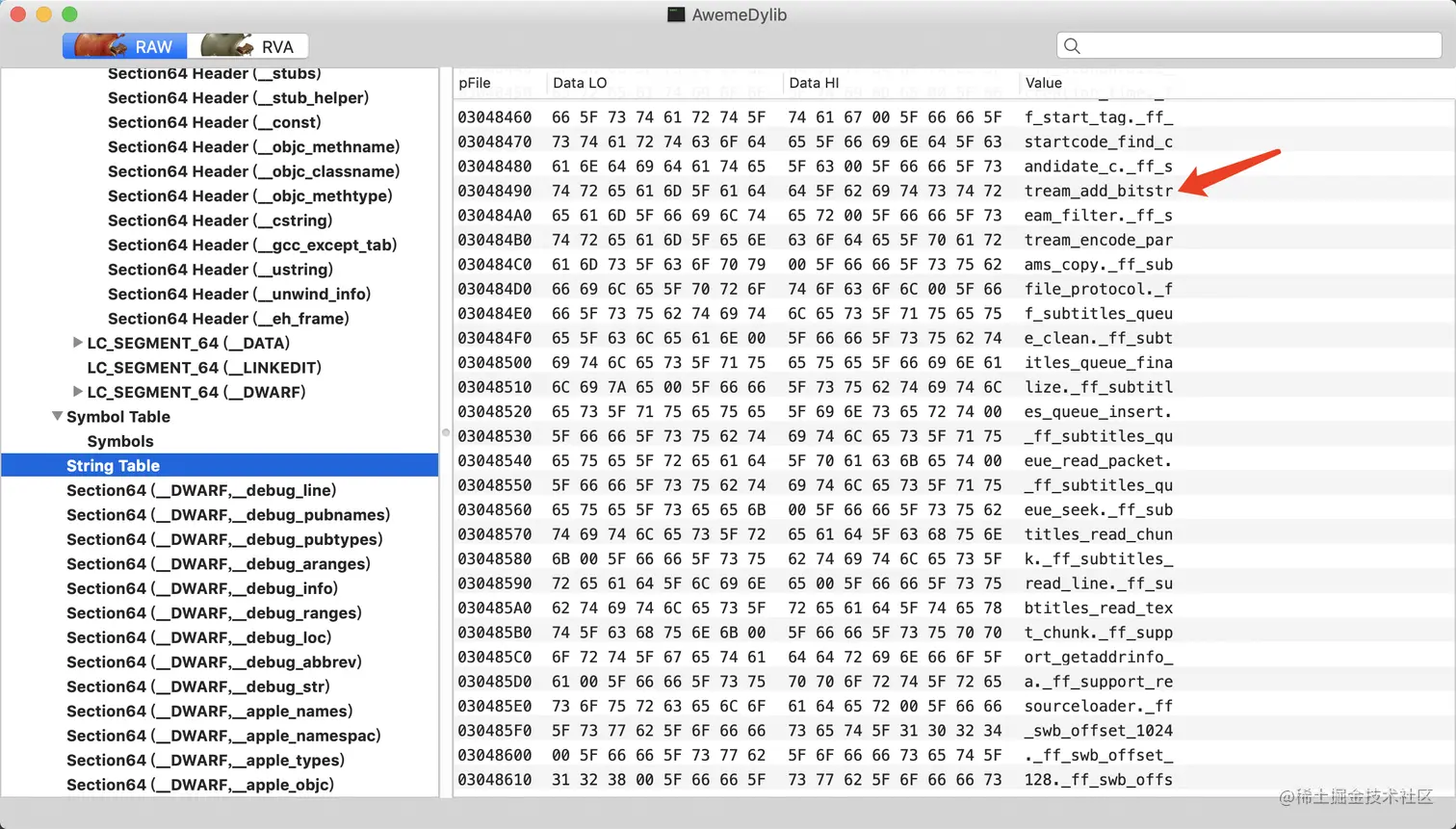Expand LC_SEGMENT_64 (__DWARF) node

[x=77, y=391]
